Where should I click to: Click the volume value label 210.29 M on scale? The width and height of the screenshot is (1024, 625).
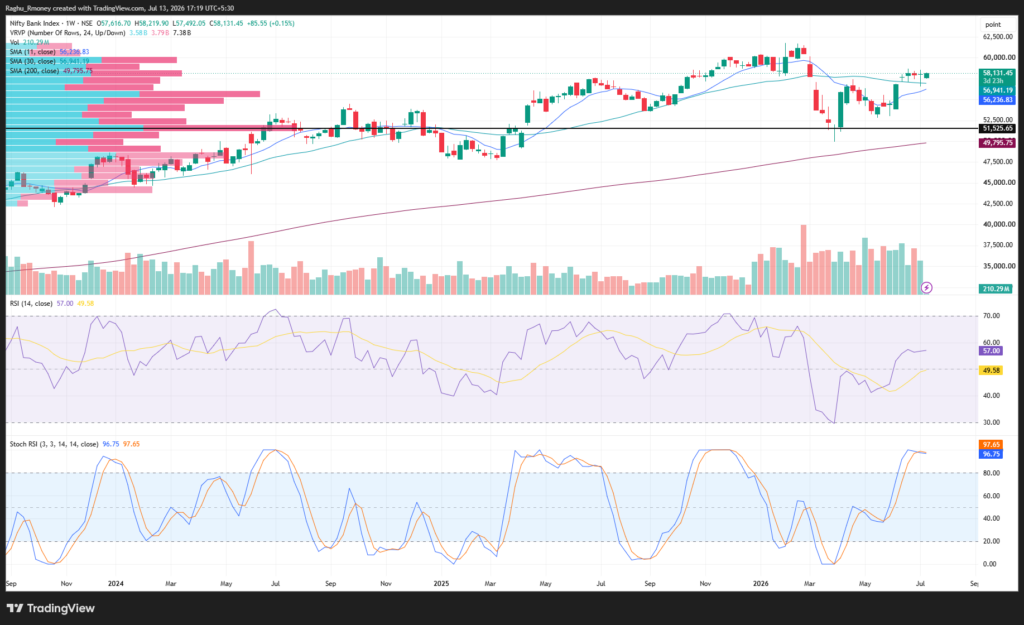tap(996, 289)
